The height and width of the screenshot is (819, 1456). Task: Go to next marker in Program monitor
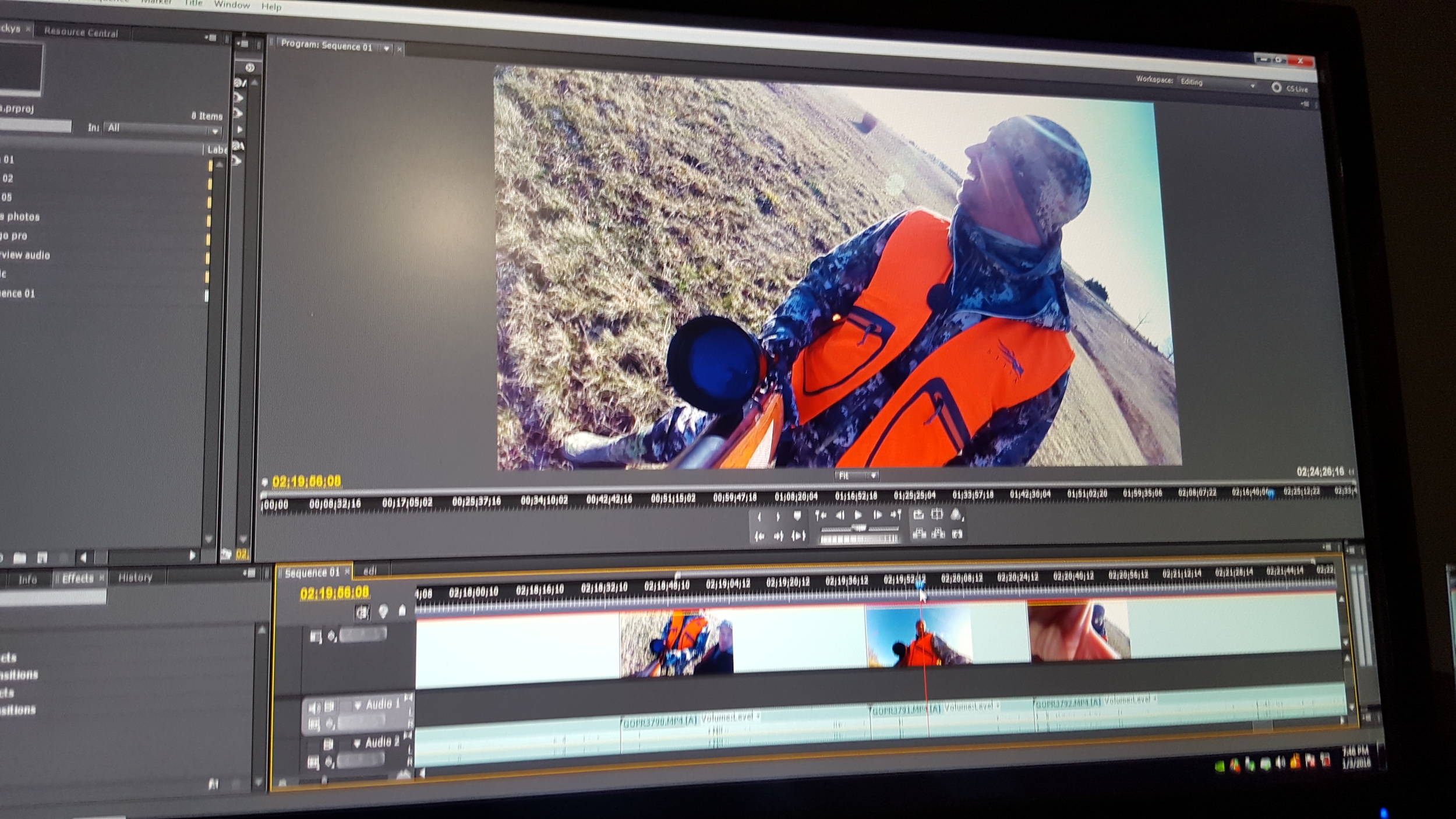pyautogui.click(x=896, y=514)
